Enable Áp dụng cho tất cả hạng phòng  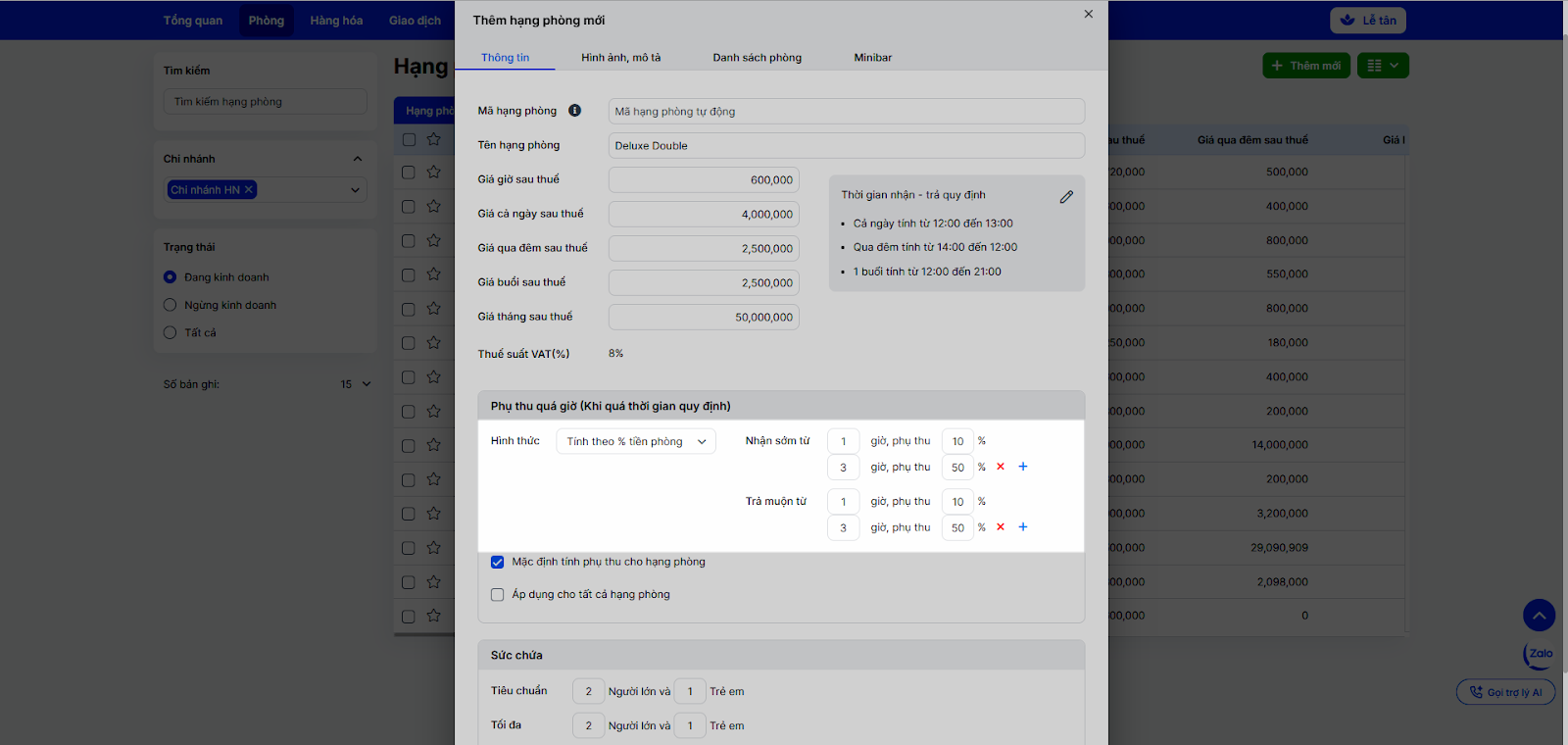(x=498, y=595)
